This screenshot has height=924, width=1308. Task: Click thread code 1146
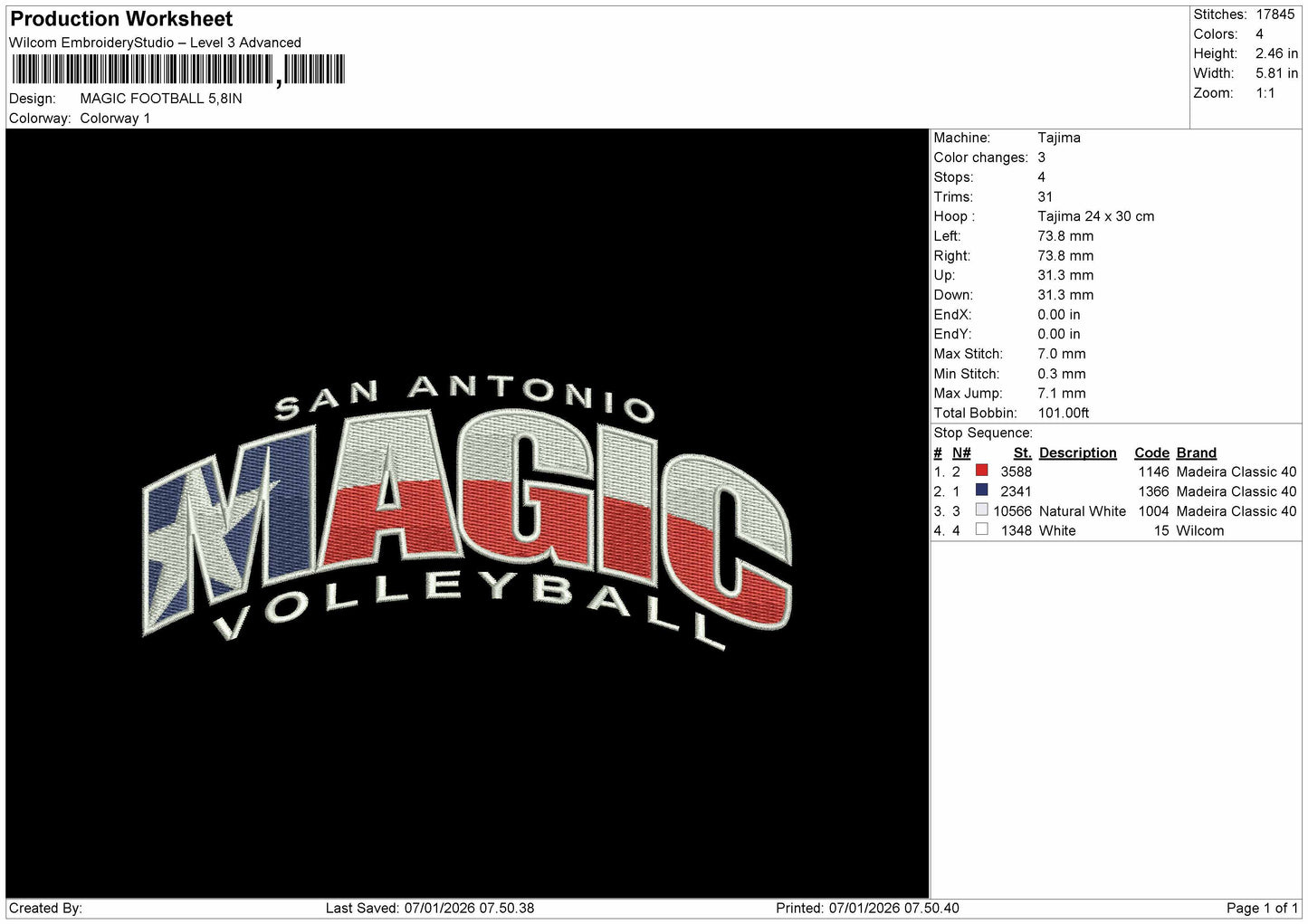[x=1153, y=472]
